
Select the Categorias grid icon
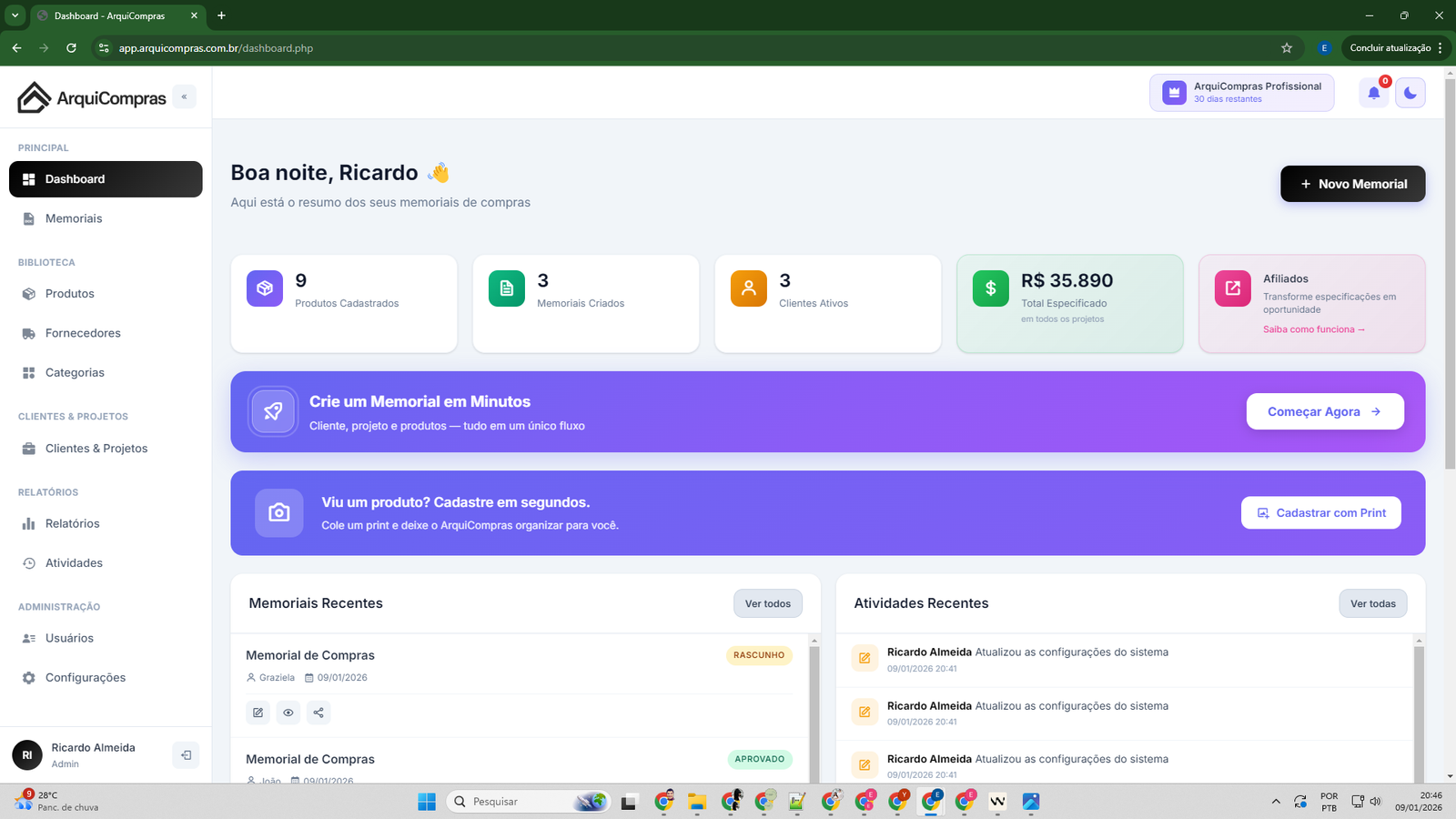(28, 372)
